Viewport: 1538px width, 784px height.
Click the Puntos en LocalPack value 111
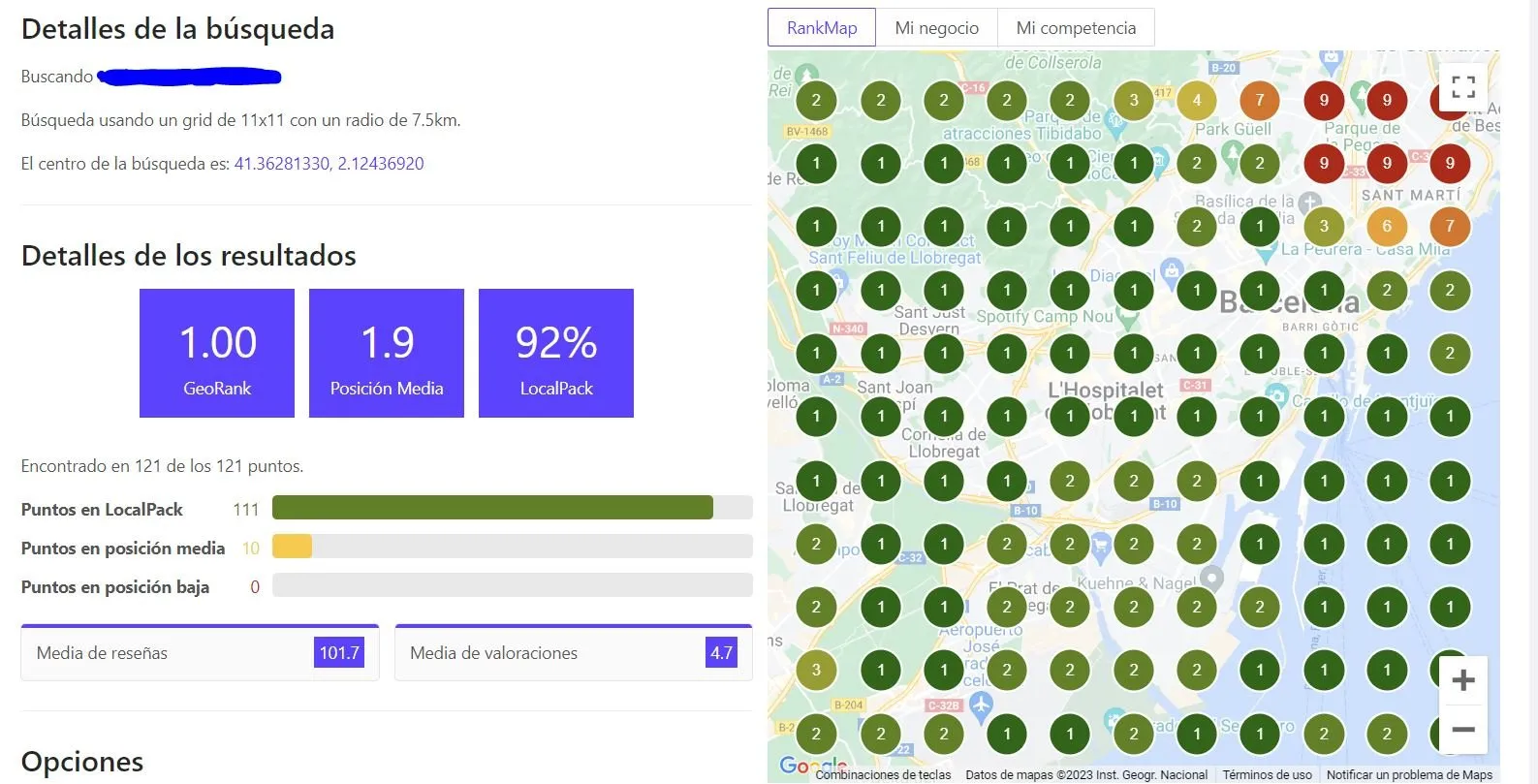click(246, 510)
